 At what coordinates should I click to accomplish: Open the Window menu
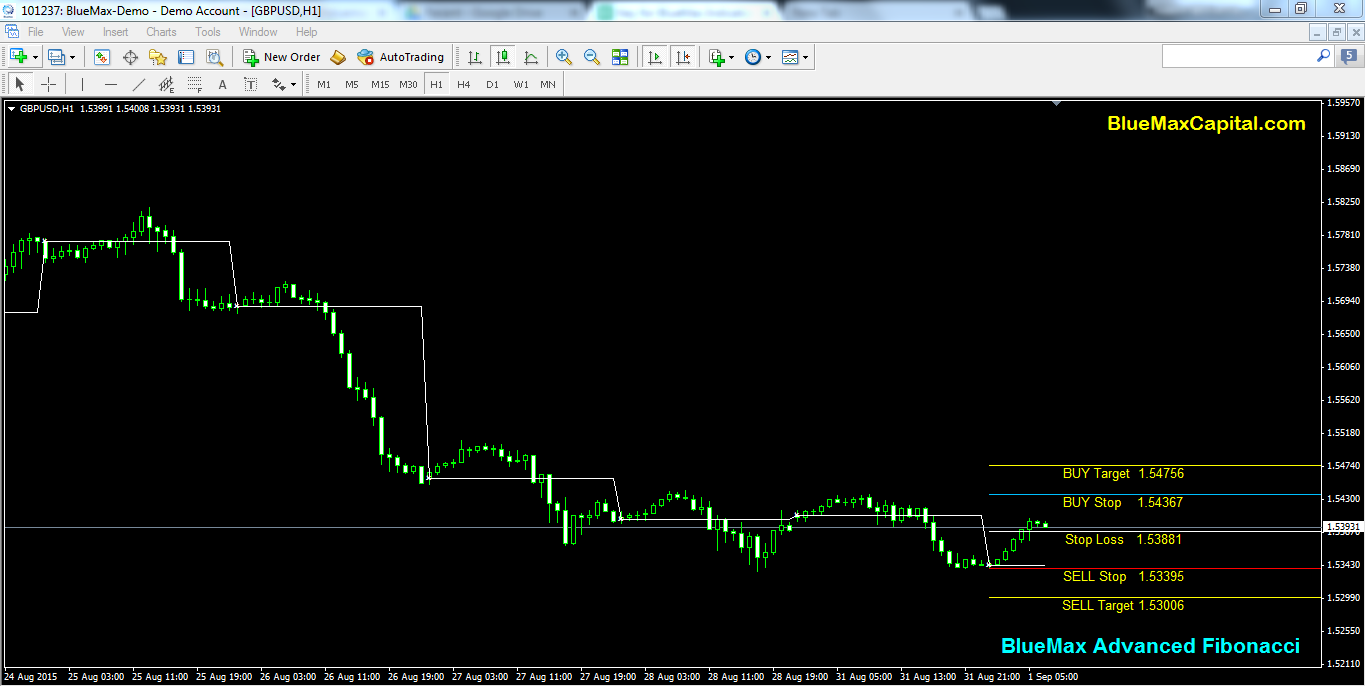coord(258,32)
